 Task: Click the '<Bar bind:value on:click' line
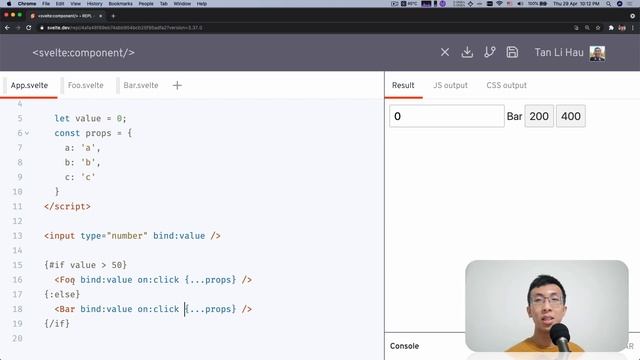153,309
